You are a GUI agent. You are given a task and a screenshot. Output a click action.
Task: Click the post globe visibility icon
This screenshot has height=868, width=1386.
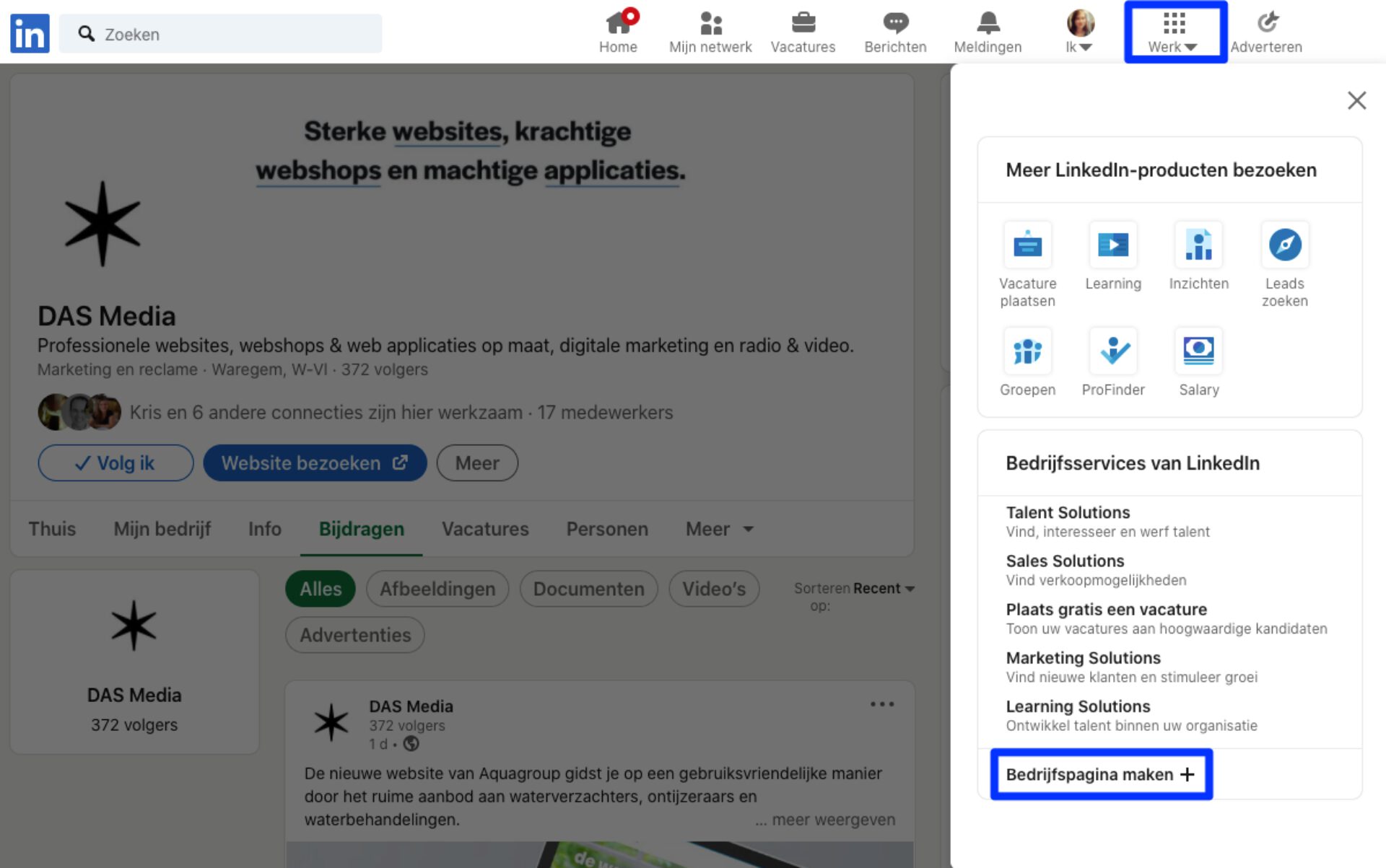411,743
